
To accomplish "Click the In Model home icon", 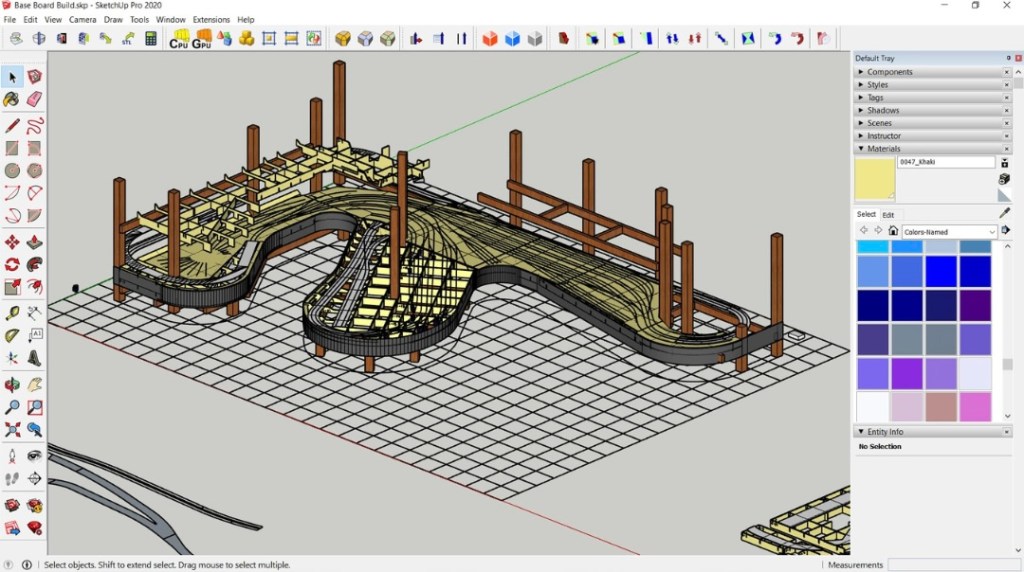I will pyautogui.click(x=893, y=231).
